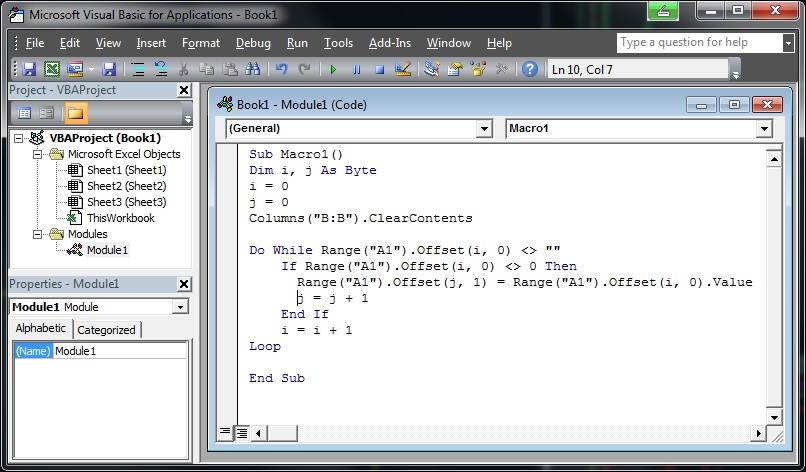Click the Paste toolbar icon

[230, 69]
